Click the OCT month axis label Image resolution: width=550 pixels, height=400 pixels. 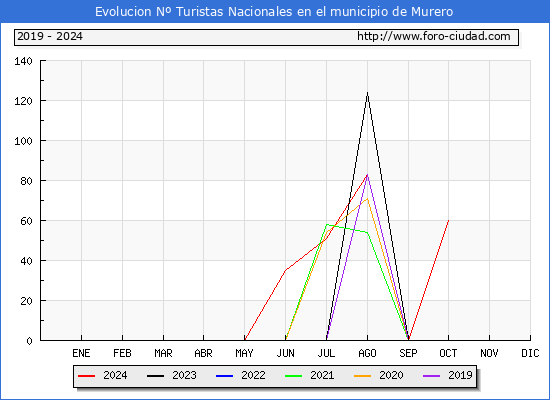coord(448,353)
